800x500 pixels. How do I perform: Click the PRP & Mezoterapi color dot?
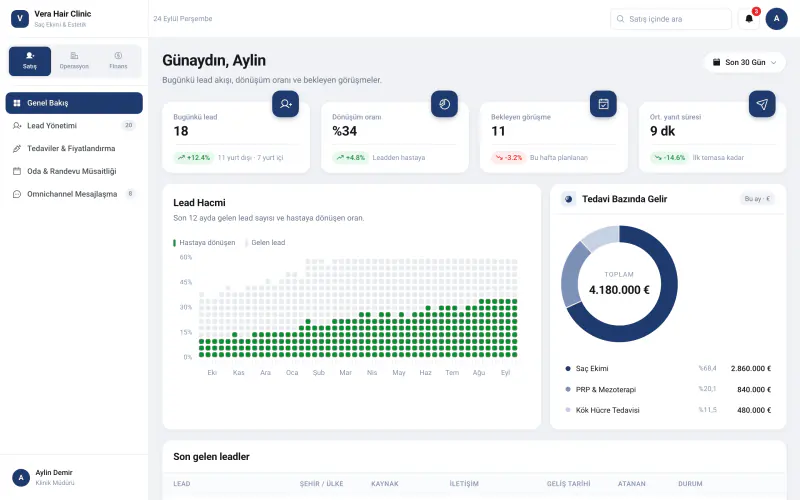point(568,389)
